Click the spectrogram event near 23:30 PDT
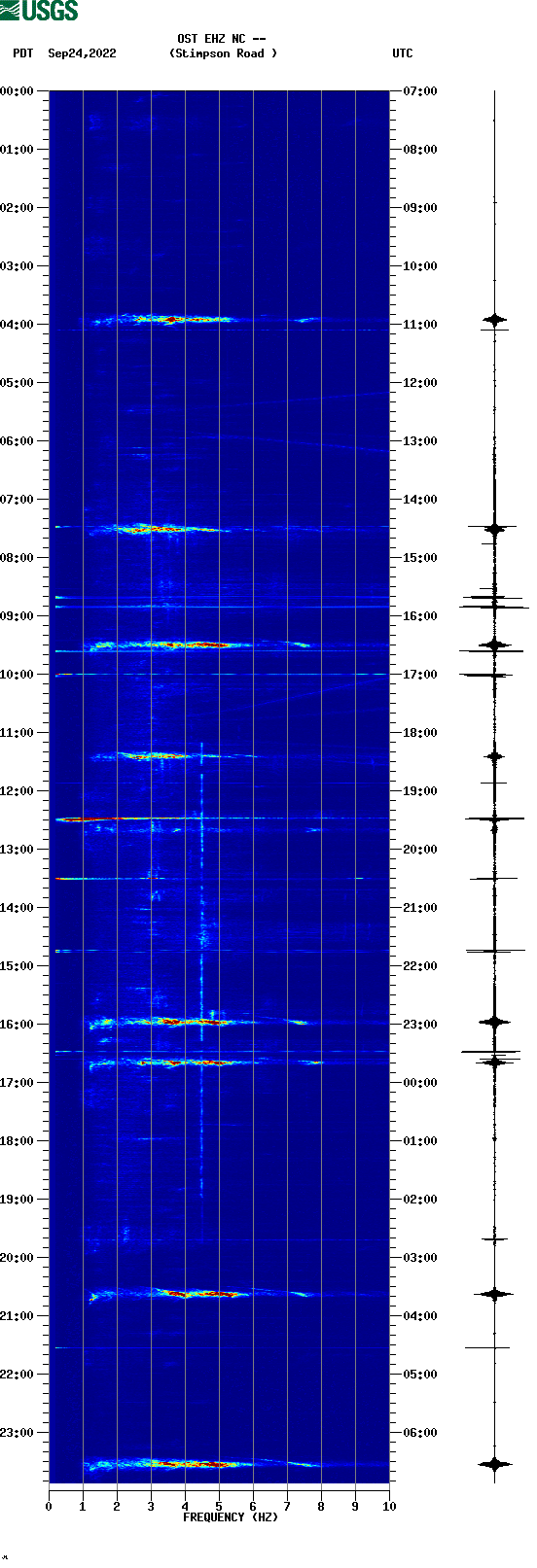Screen dimensions: 537x1568 (x=199, y=1463)
